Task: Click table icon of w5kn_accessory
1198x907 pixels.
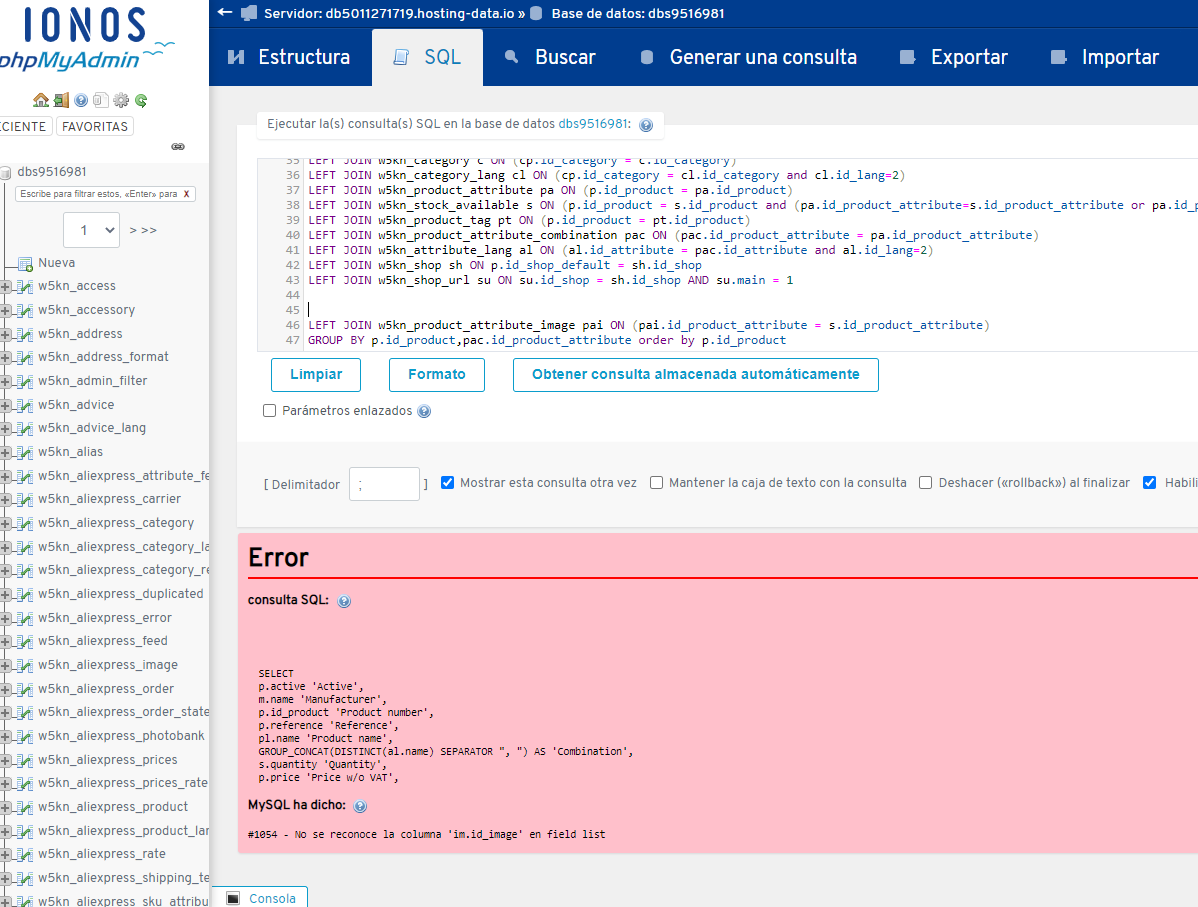Action: point(25,311)
